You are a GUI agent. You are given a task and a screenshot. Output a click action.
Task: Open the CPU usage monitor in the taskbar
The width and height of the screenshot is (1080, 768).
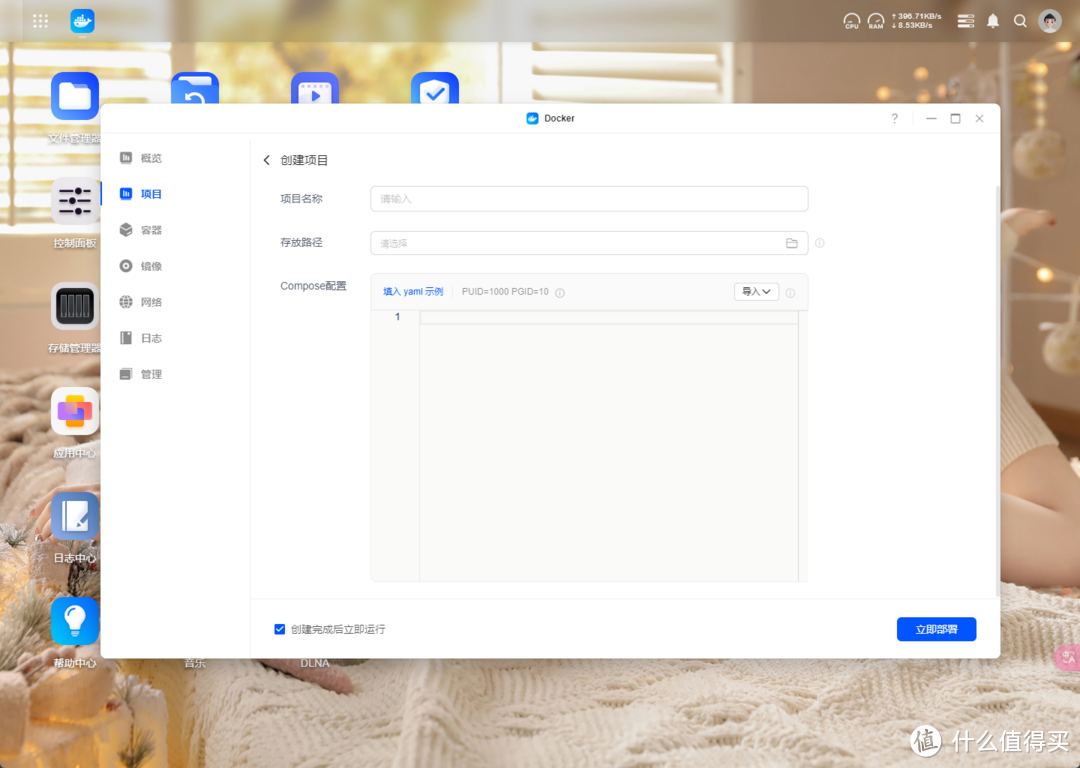[851, 20]
